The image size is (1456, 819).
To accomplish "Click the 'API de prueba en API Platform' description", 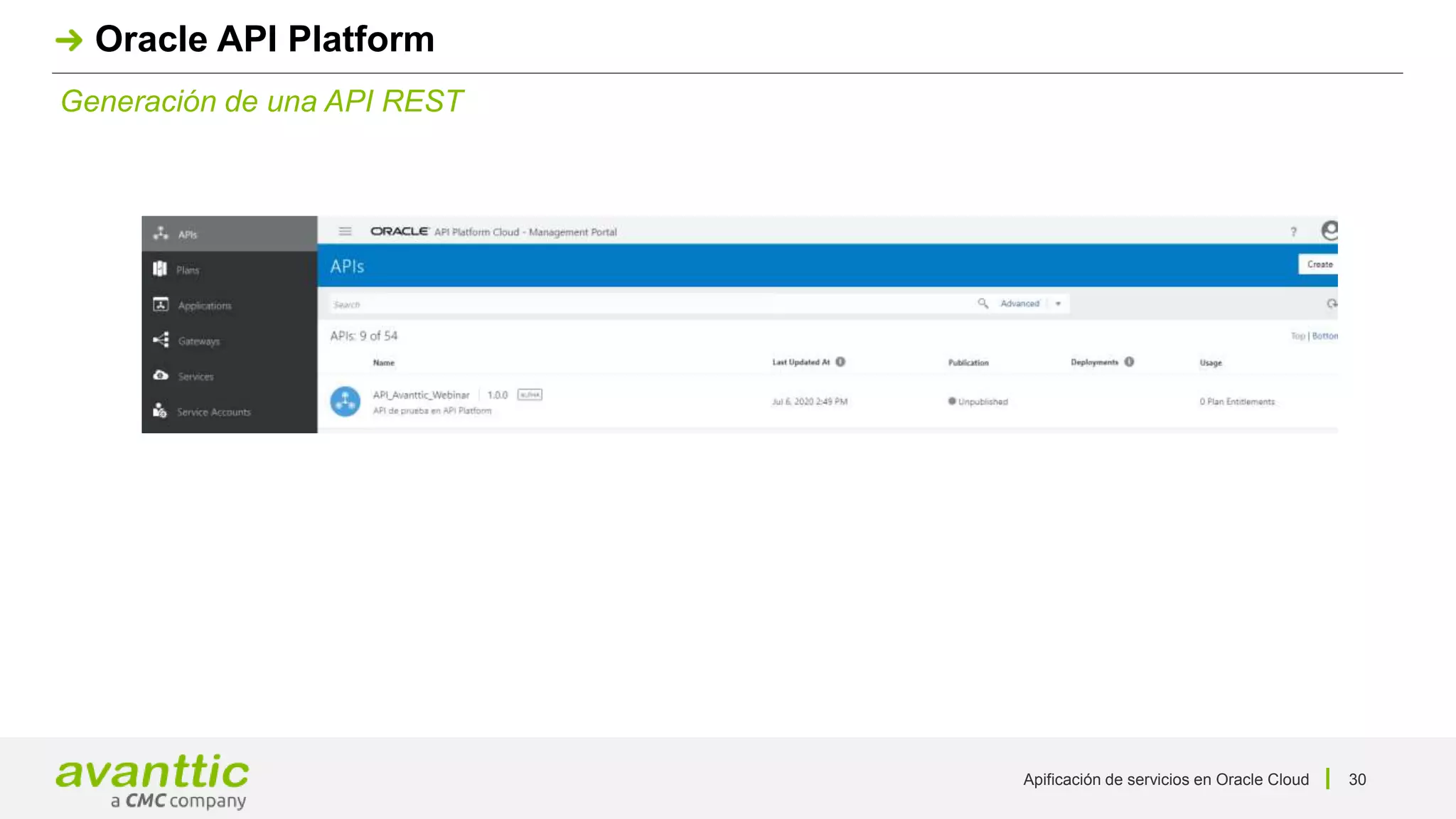I will pyautogui.click(x=432, y=411).
